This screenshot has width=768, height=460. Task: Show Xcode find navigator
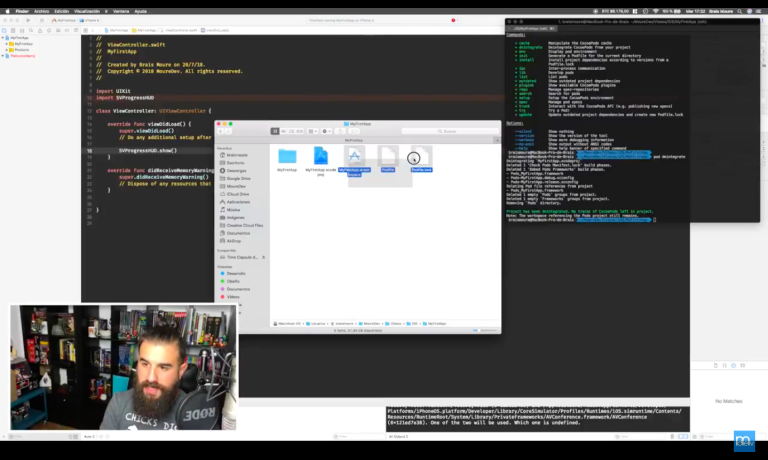coord(31,30)
